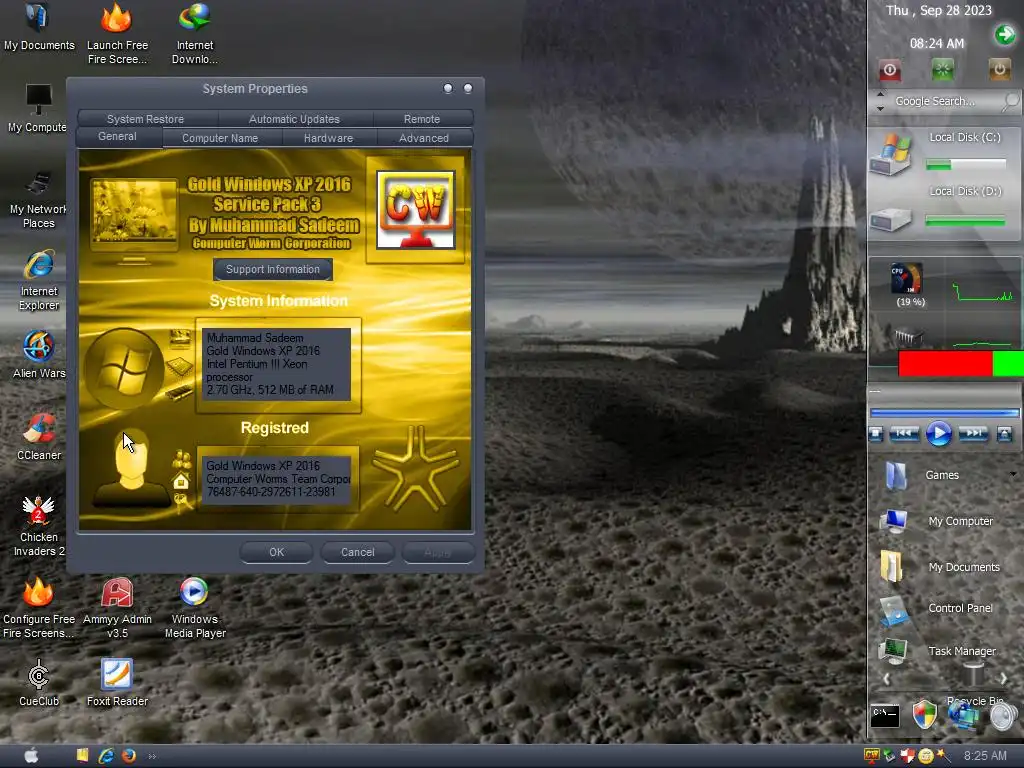Click the sidebar left chevron arrow
Viewport: 1024px width, 768px height.
(886, 679)
